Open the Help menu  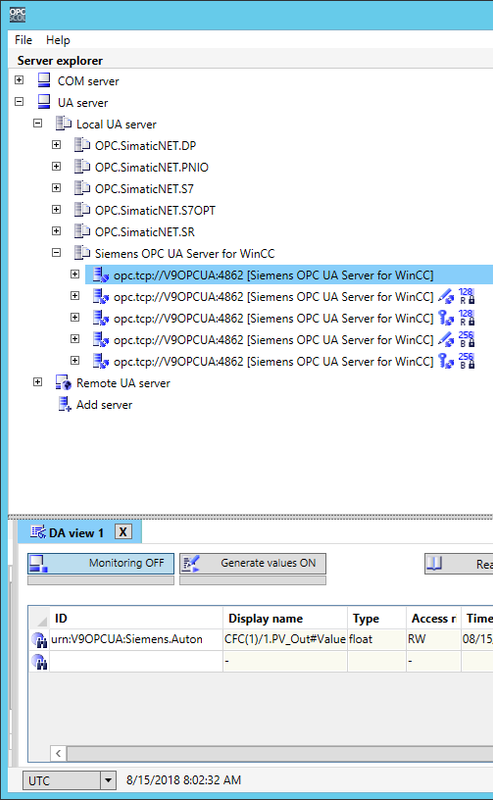click(x=58, y=40)
